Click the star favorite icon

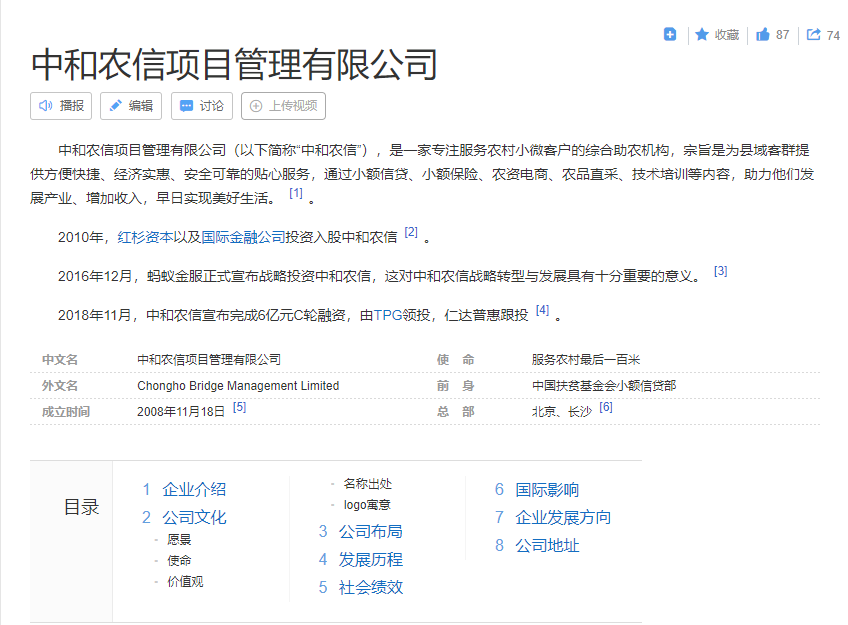click(x=702, y=35)
